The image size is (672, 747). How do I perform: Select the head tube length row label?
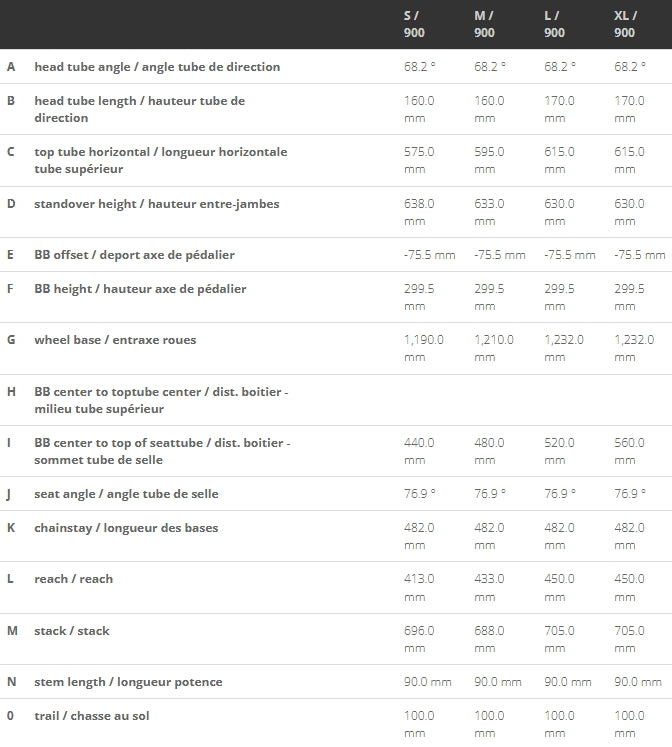point(139,109)
